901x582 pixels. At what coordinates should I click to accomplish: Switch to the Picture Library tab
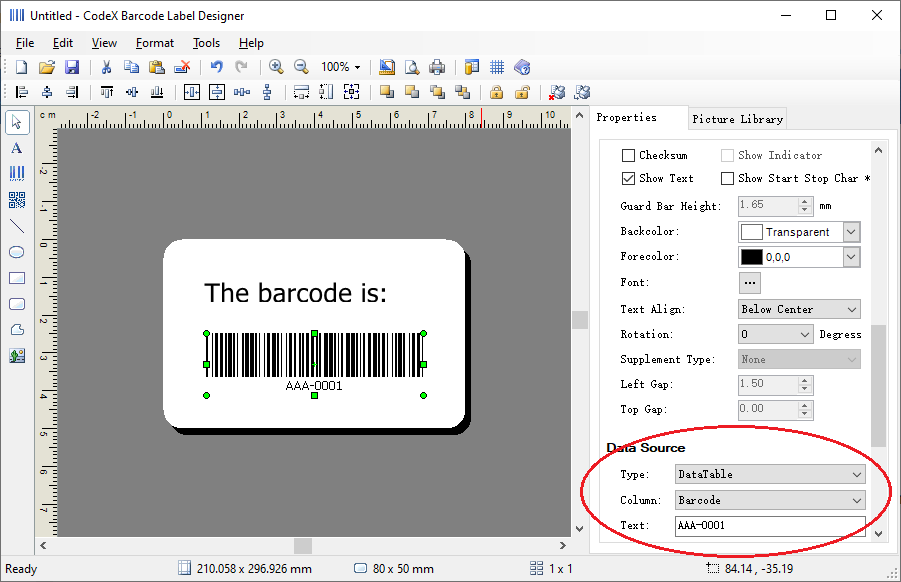tap(737, 119)
